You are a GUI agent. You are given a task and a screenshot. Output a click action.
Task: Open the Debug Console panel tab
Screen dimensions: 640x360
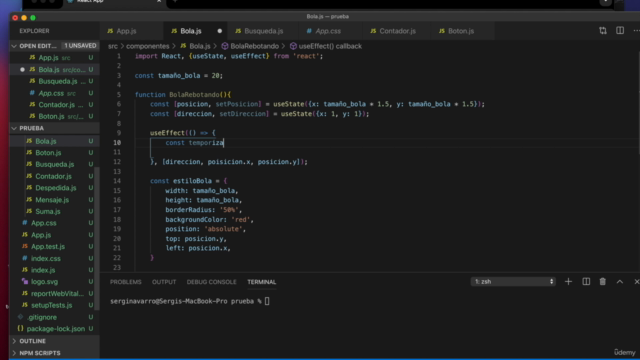tap(211, 282)
